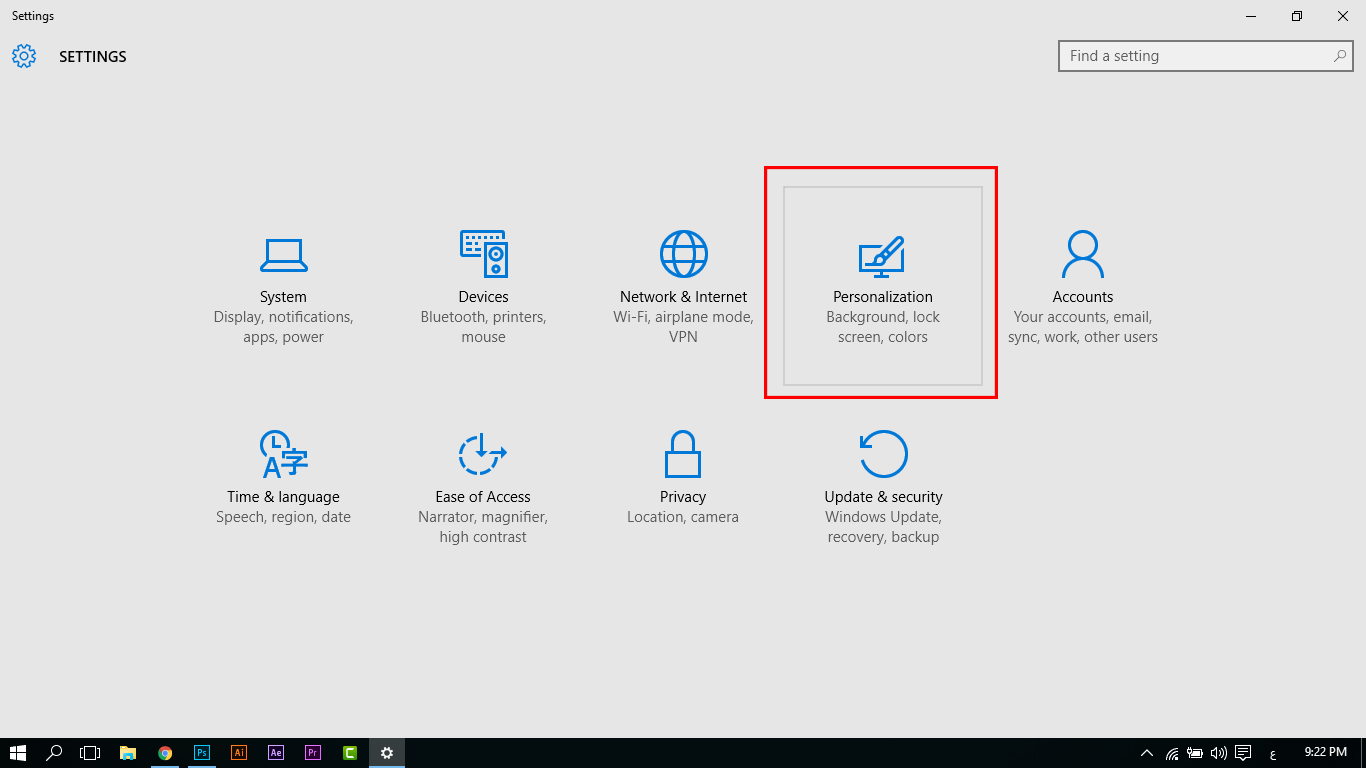The height and width of the screenshot is (768, 1366).
Task: Launch Illustrator from taskbar
Action: pos(239,753)
